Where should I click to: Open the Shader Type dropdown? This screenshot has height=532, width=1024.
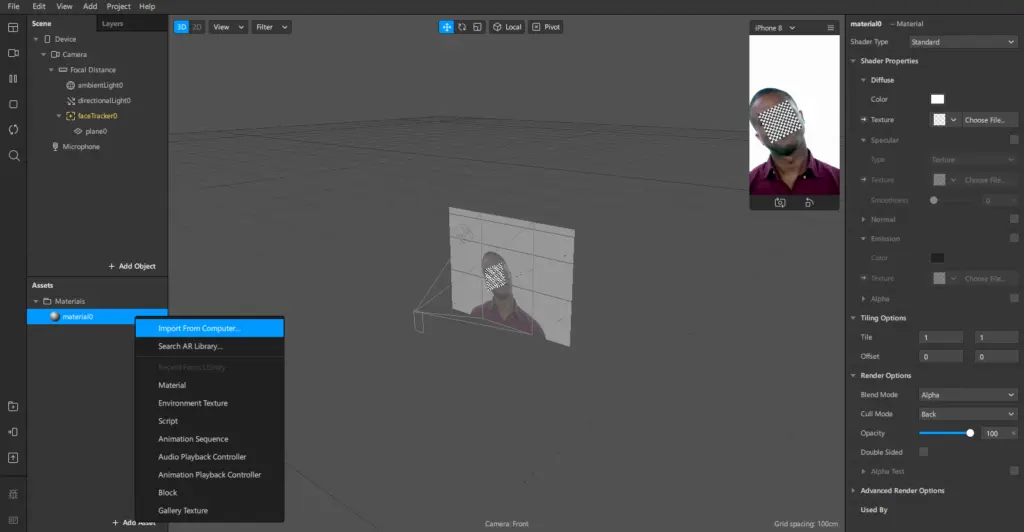962,42
